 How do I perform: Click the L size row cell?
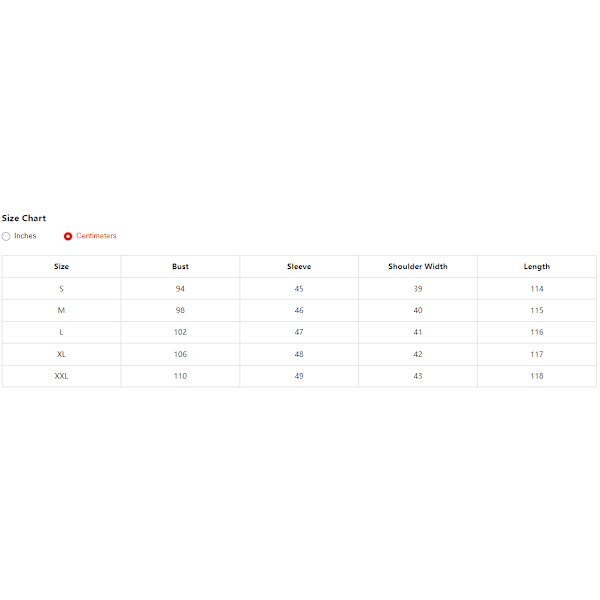pos(61,332)
